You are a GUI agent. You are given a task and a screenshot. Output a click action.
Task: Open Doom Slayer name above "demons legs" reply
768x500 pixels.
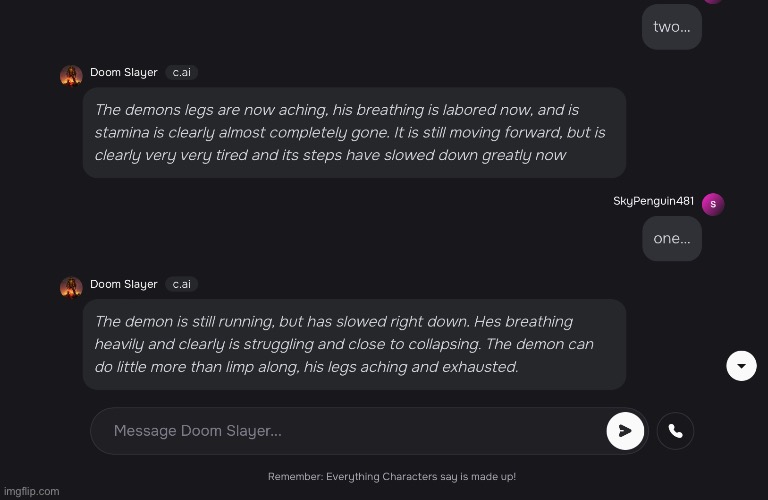(123, 73)
